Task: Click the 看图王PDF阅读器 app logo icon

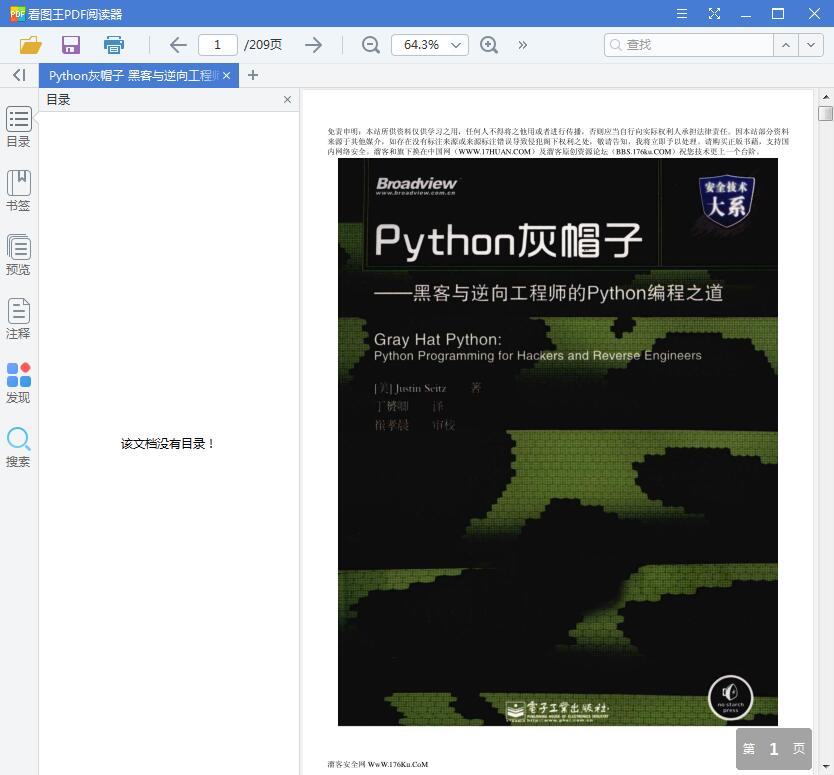Action: (x=18, y=14)
